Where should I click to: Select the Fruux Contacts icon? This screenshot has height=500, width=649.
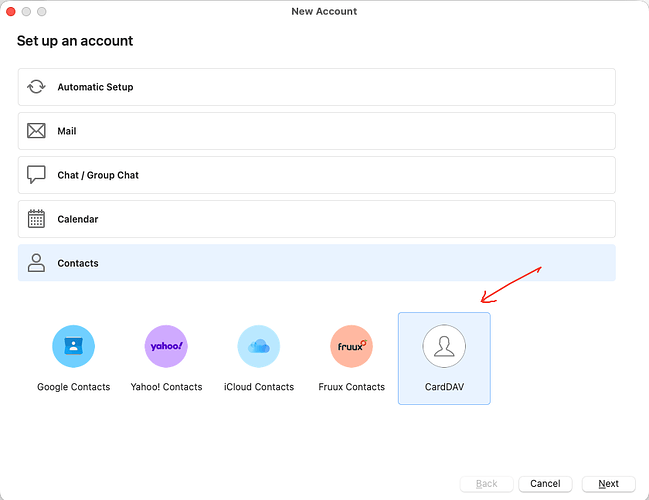click(x=351, y=346)
